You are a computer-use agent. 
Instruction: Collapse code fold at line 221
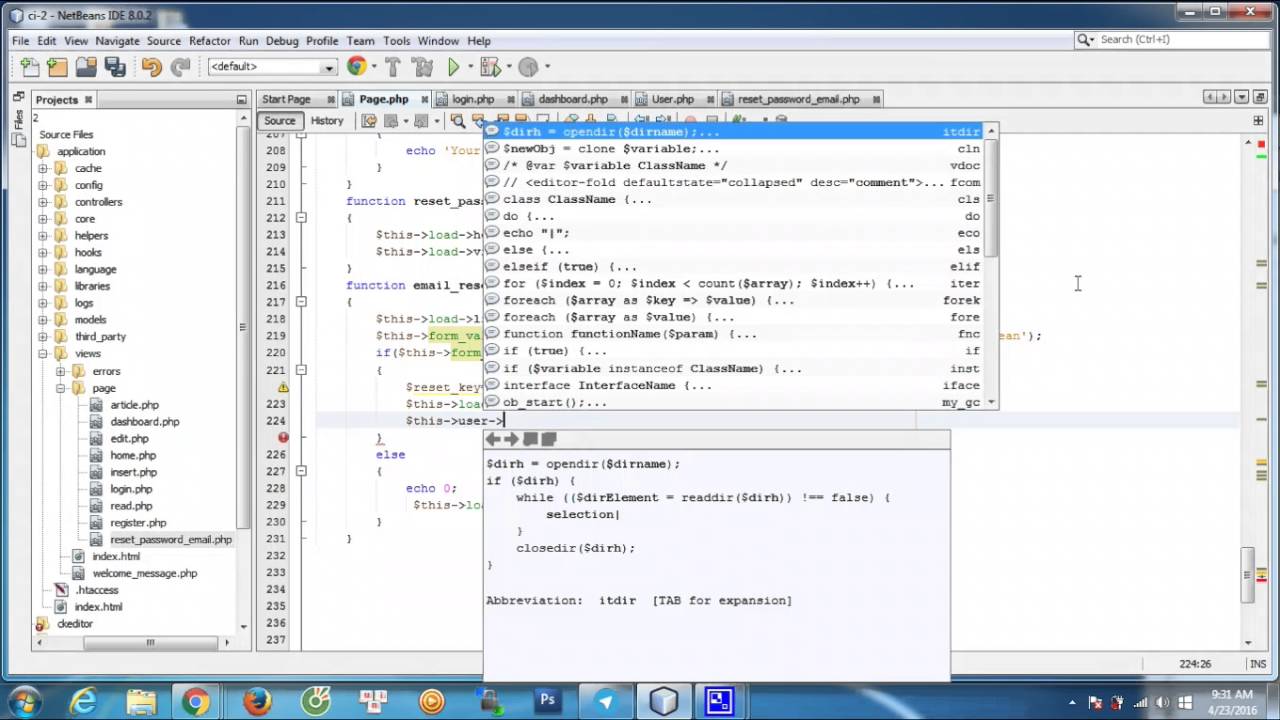click(301, 370)
